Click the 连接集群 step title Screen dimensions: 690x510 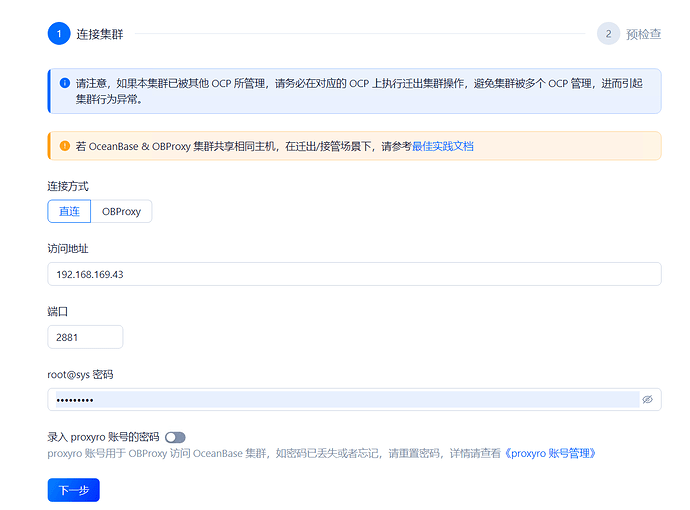coord(100,33)
